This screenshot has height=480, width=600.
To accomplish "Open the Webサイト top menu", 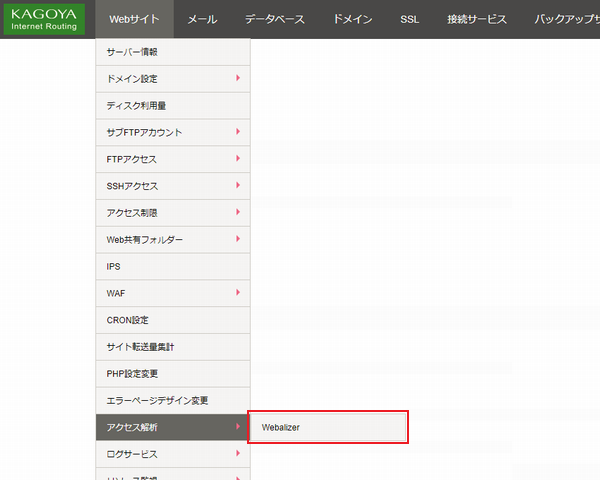I will click(134, 19).
